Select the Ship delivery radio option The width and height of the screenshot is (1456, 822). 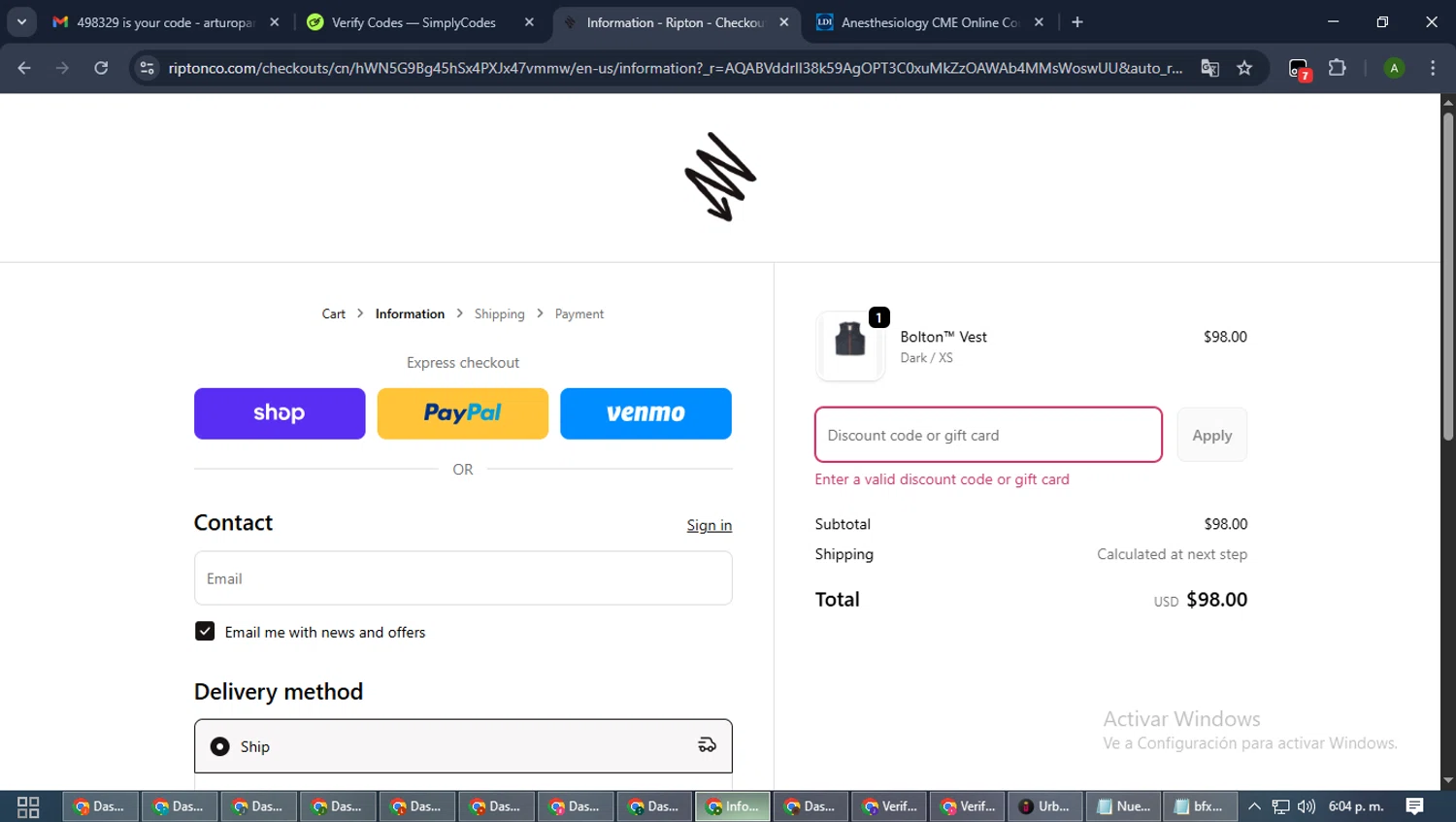click(220, 746)
